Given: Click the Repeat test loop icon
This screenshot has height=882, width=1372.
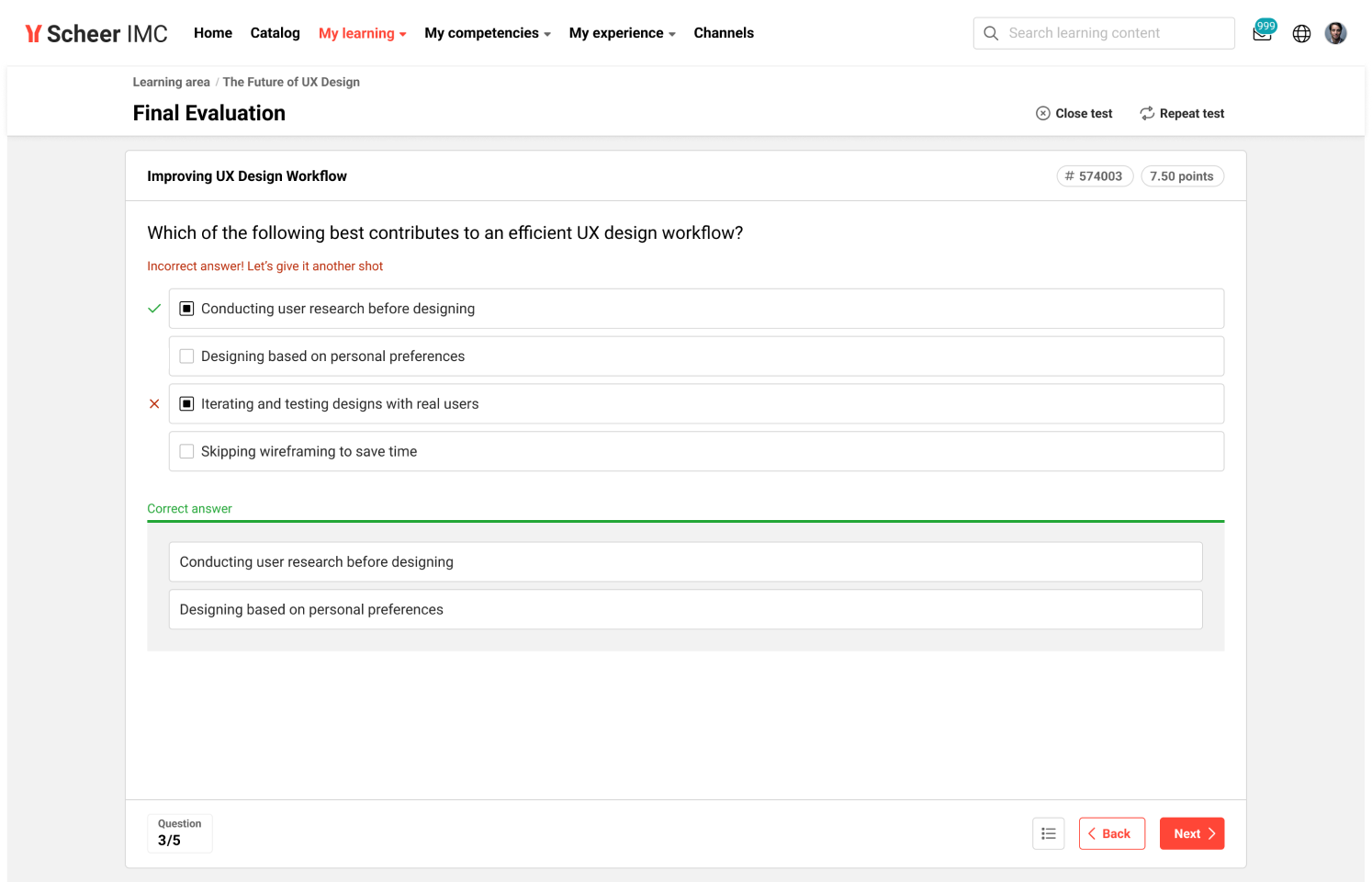Looking at the screenshot, I should coord(1147,114).
